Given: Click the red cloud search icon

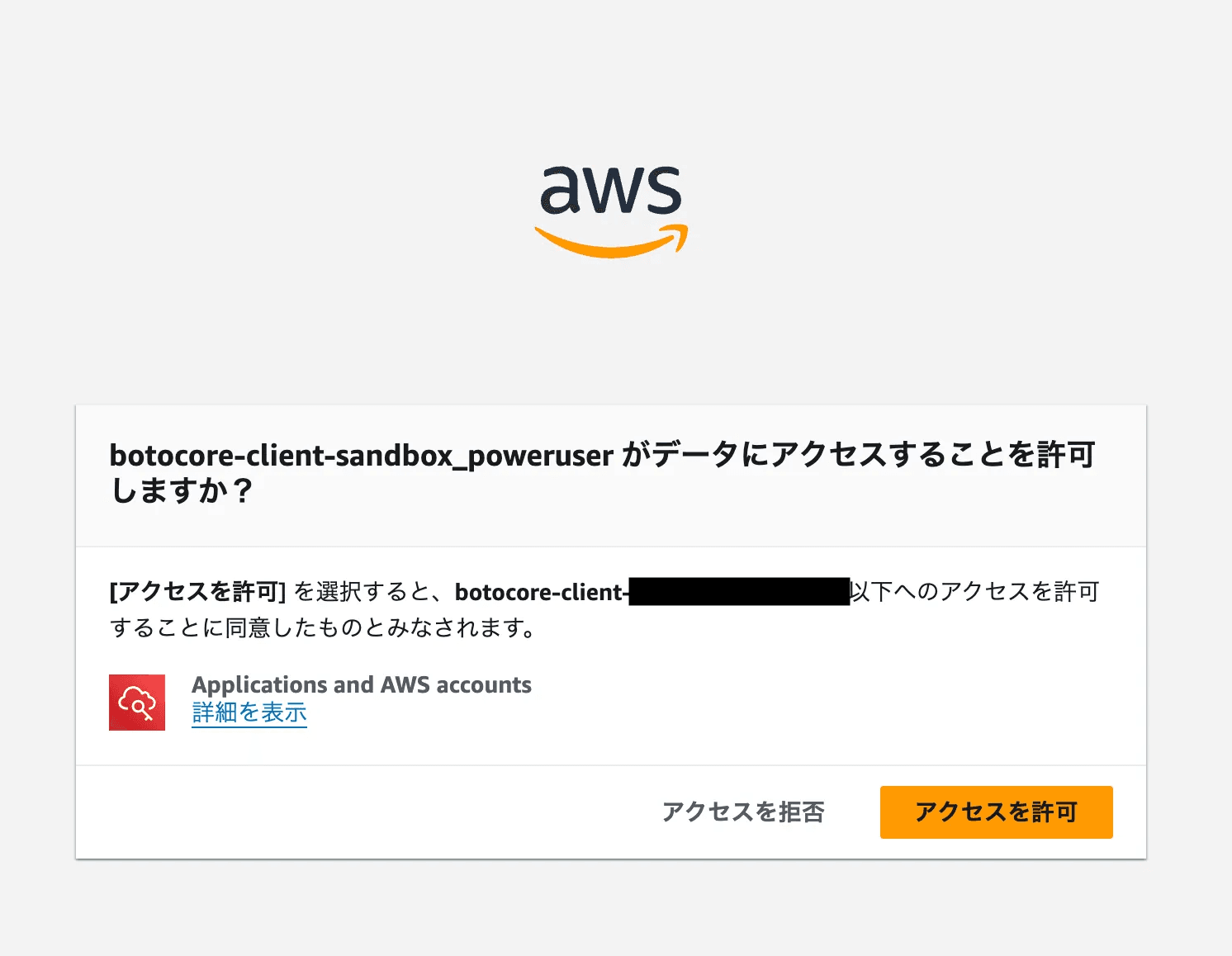Looking at the screenshot, I should click(137, 703).
